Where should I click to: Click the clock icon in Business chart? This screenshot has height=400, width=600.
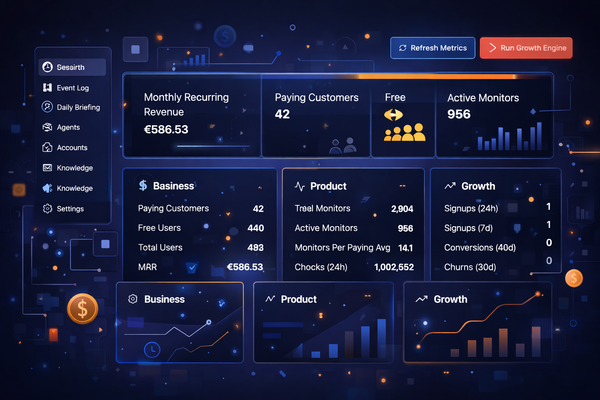(152, 349)
